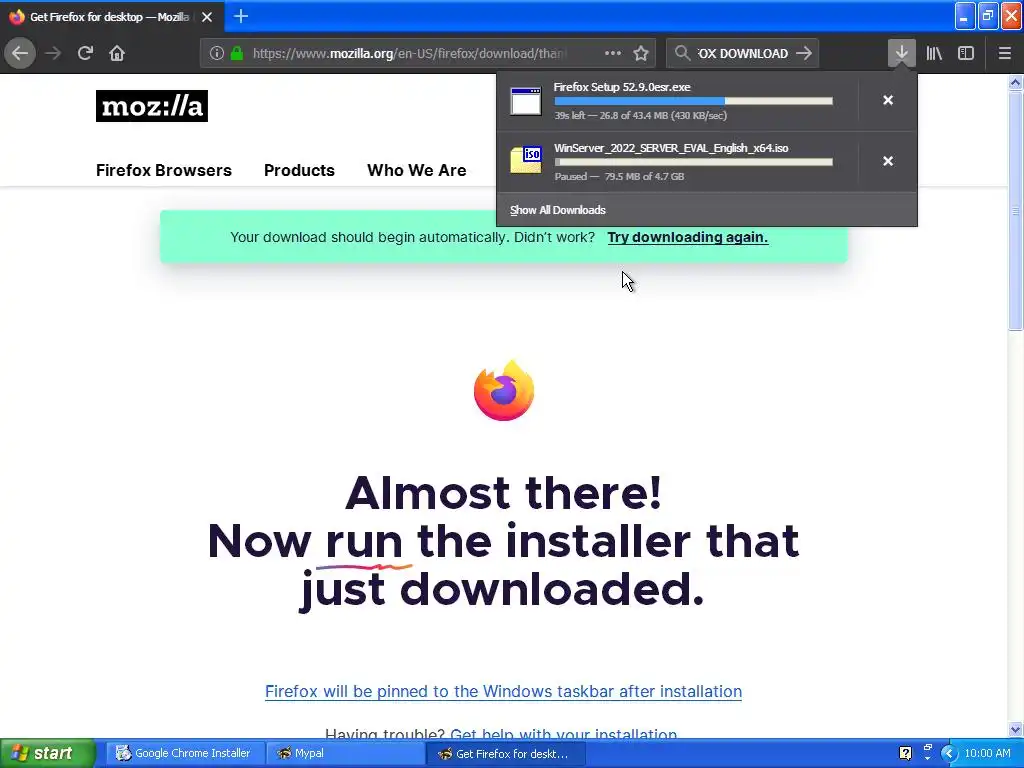Submit search with the go arrow
Viewport: 1024px width, 768px height.
804,53
